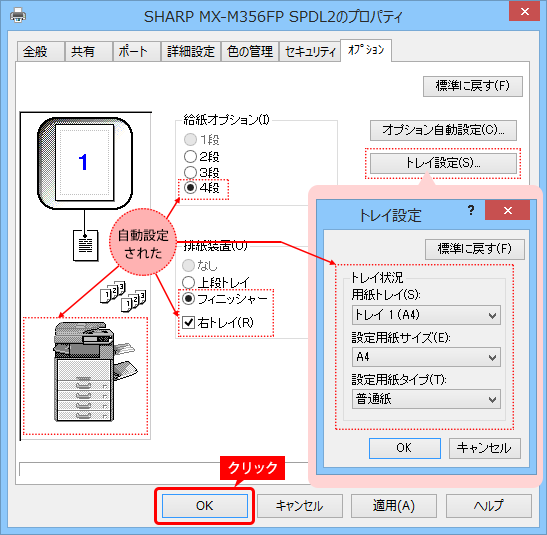Switch to the セキュリティ tab
The image size is (547, 535).
click(310, 52)
